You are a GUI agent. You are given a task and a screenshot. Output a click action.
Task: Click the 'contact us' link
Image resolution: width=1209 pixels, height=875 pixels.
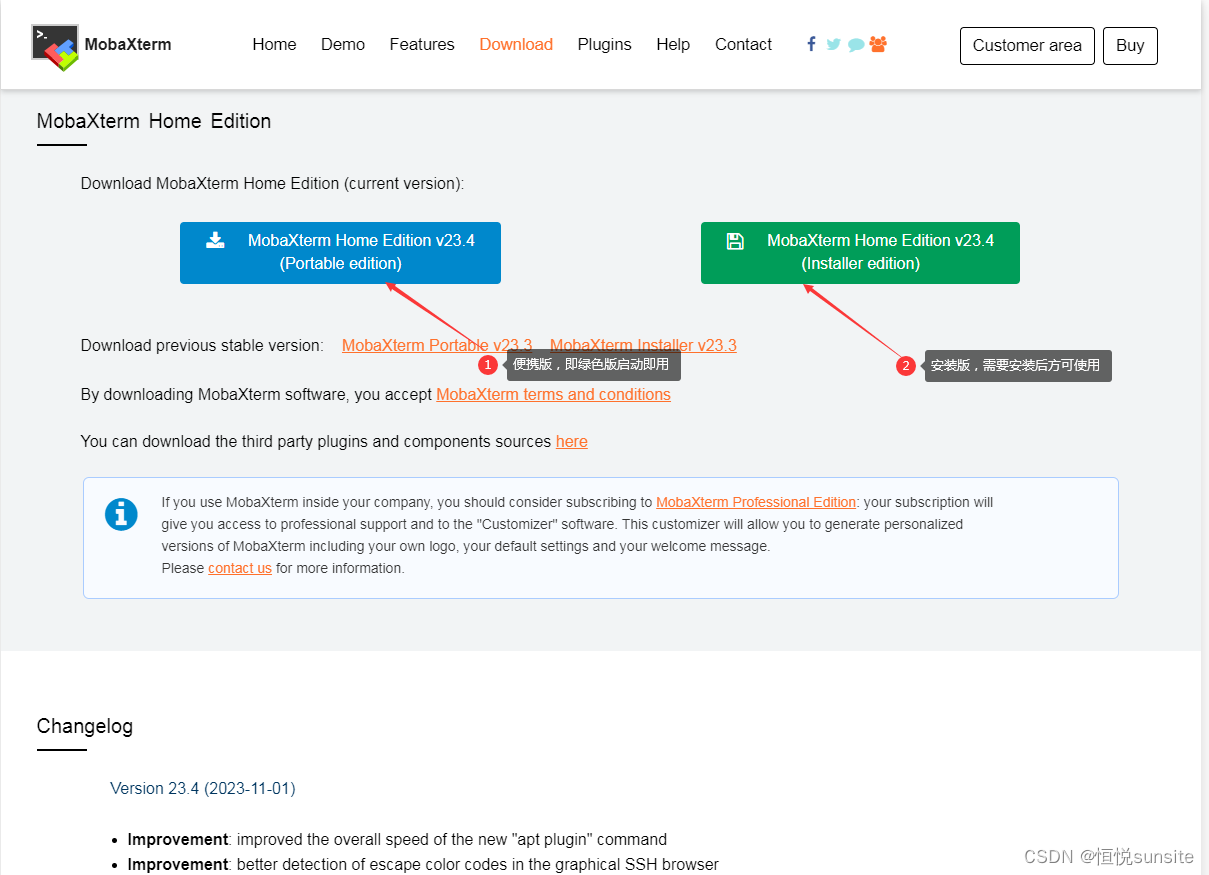240,568
